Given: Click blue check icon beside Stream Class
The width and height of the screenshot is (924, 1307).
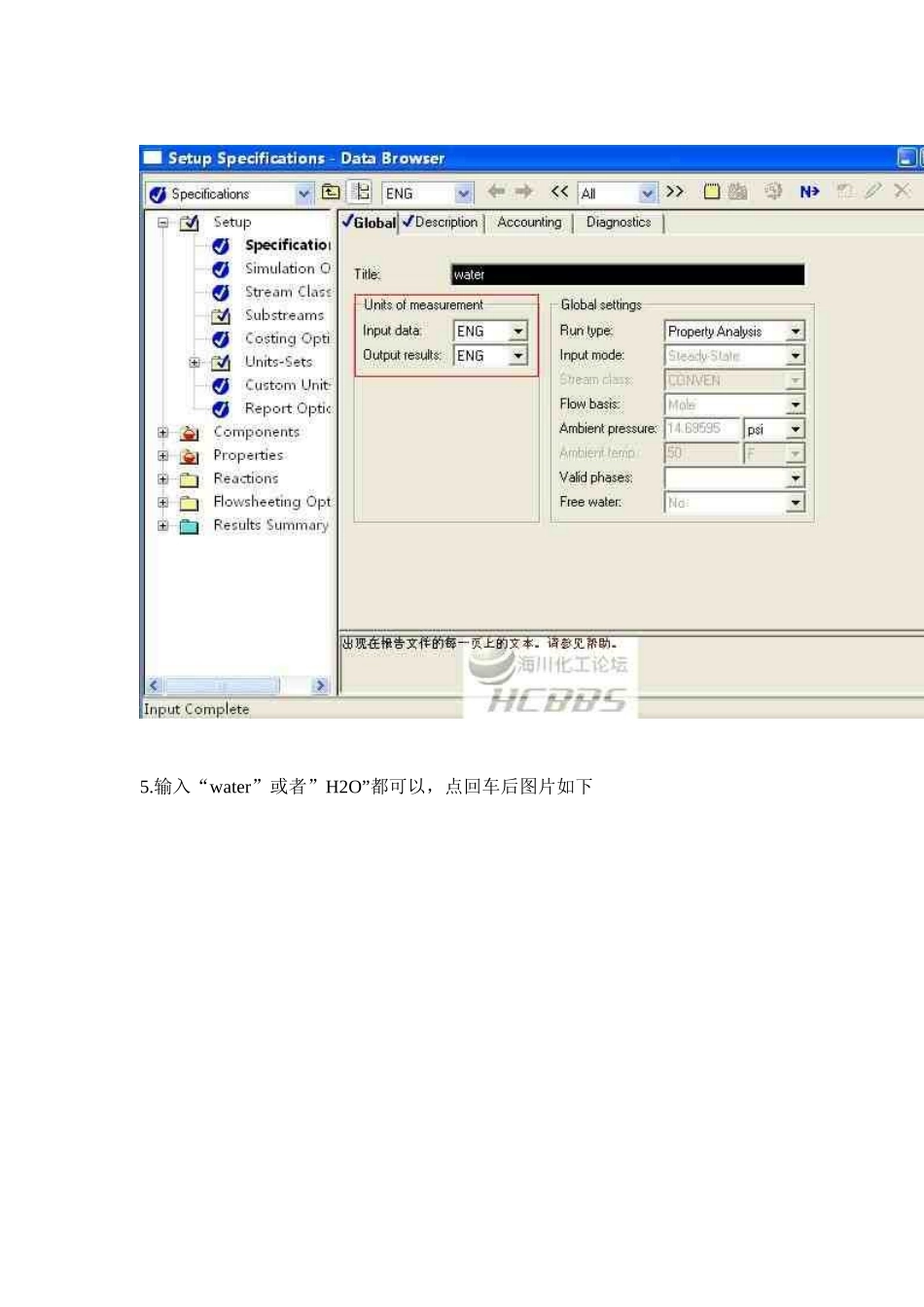Looking at the screenshot, I should point(221,293).
